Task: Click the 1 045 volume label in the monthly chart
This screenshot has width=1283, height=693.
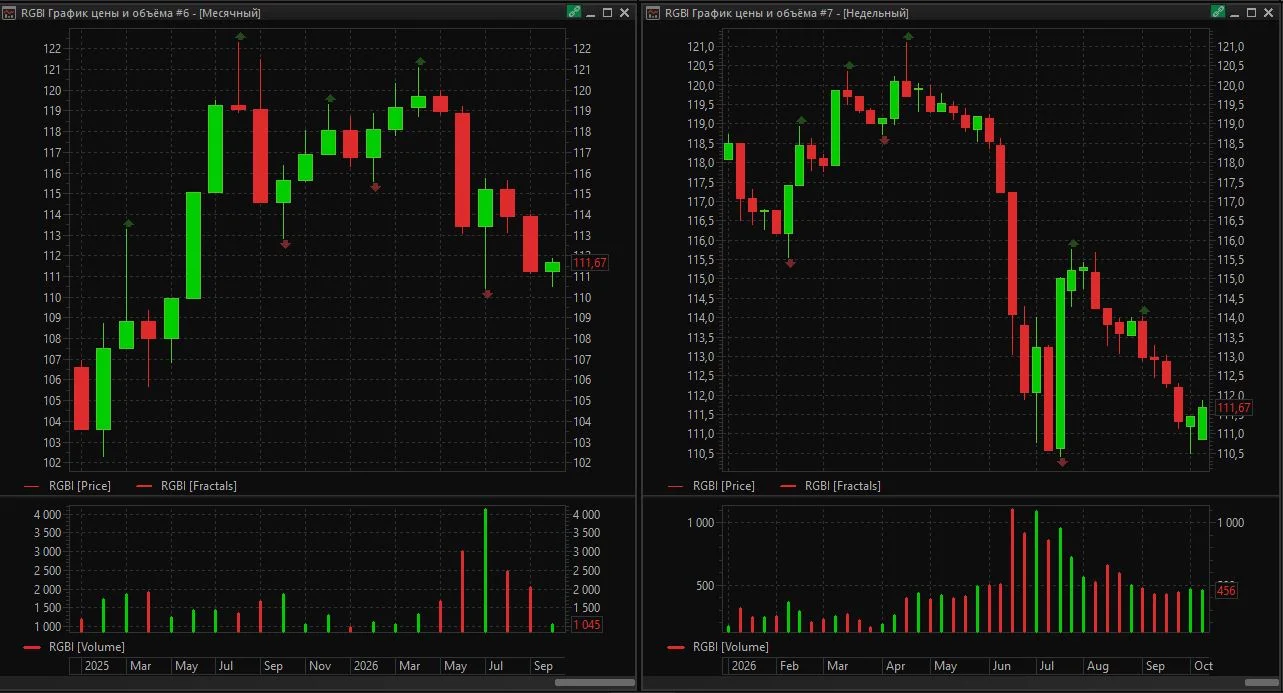Action: click(x=589, y=625)
